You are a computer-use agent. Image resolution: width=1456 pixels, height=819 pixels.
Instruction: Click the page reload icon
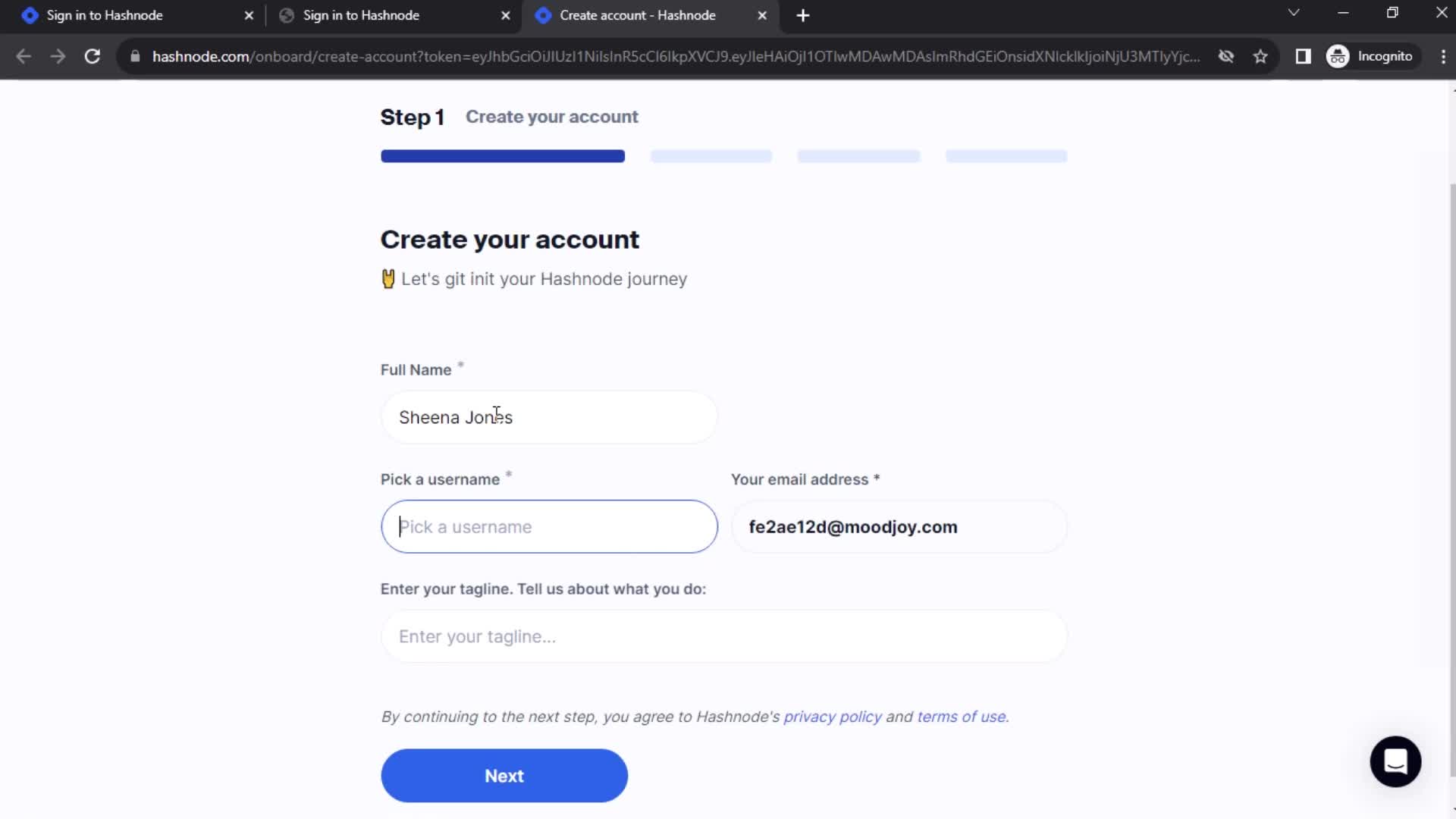click(x=91, y=56)
